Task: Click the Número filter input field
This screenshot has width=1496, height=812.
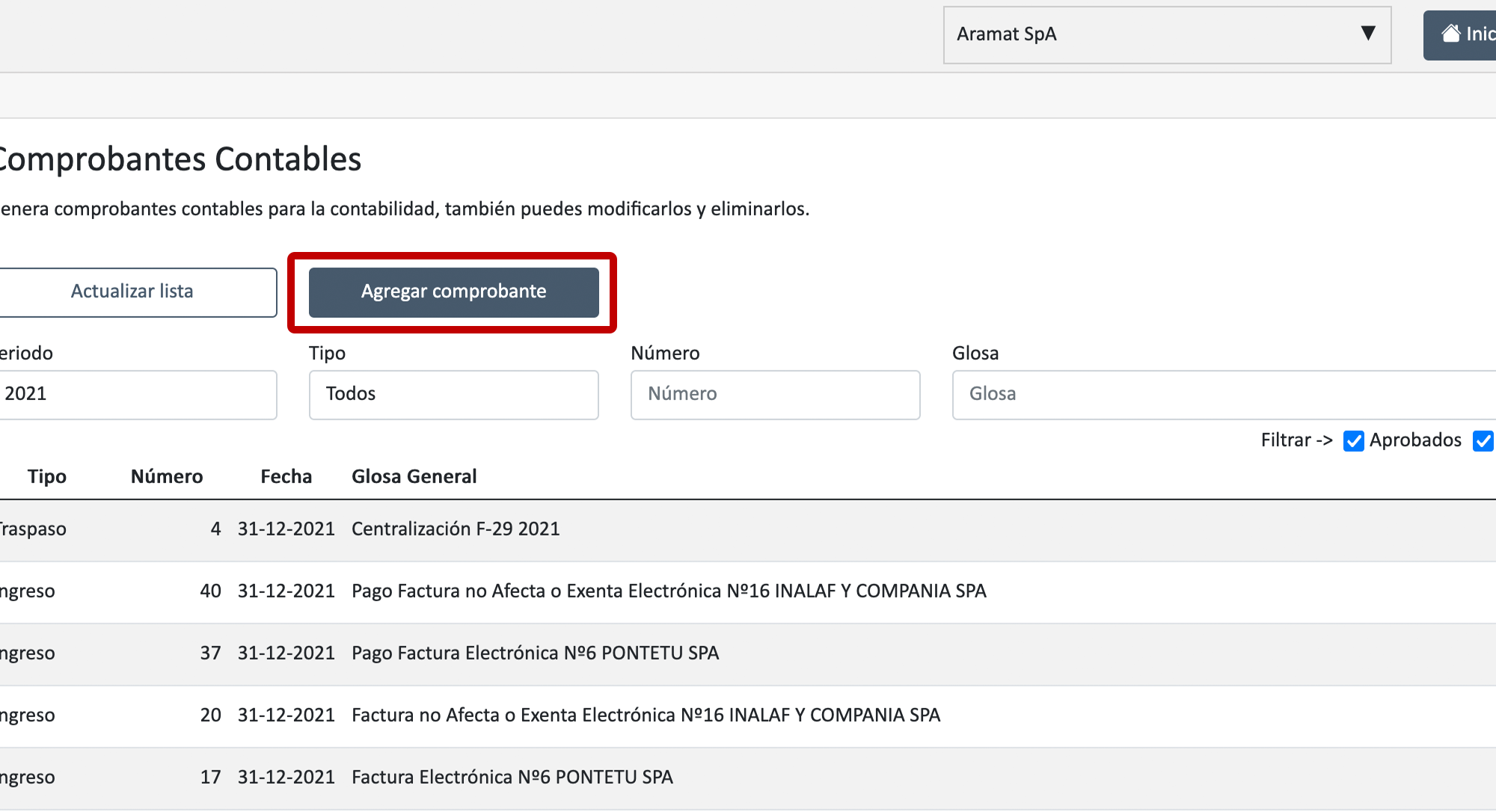Action: pos(775,394)
